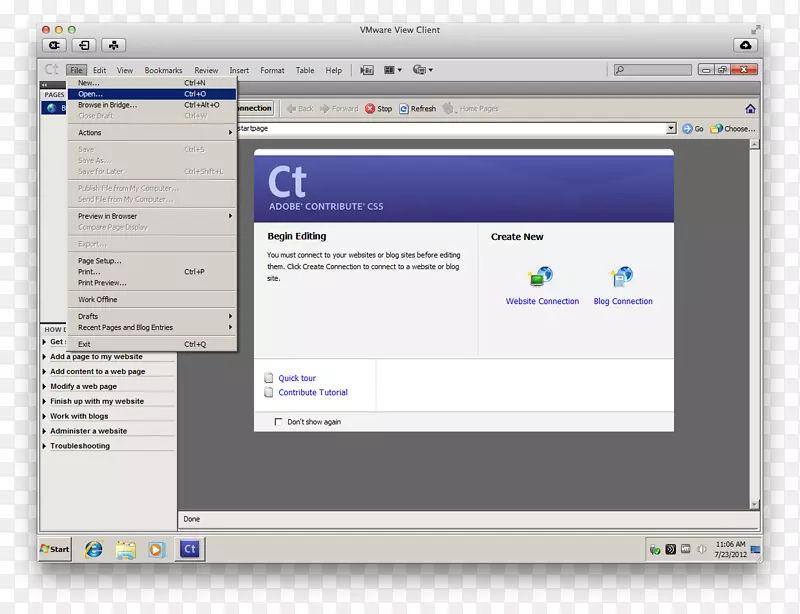Click the VMware cloud upload icon
The height and width of the screenshot is (614, 800).
746,45
